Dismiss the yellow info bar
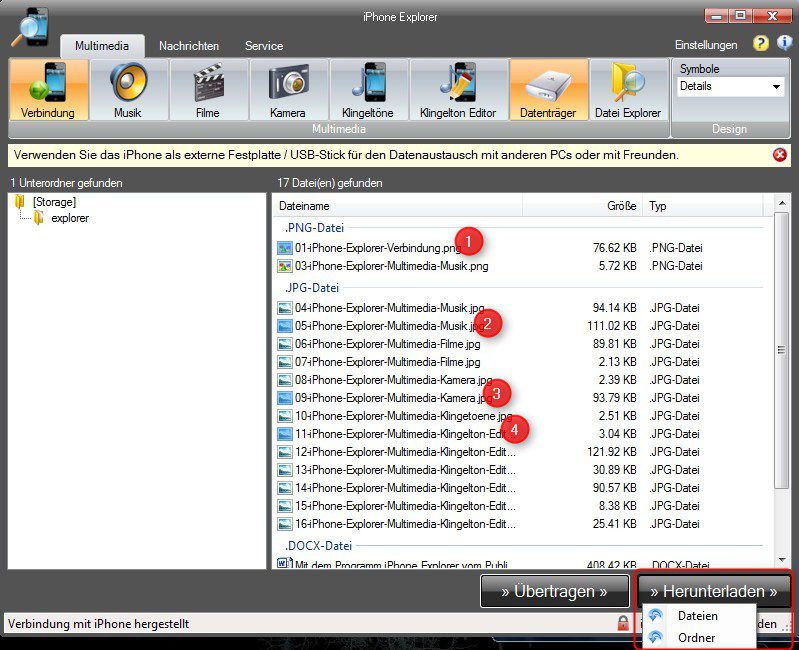This screenshot has width=799, height=650. pos(780,155)
